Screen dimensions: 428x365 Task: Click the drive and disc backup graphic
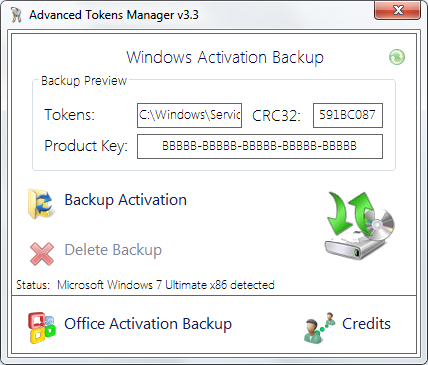[x=359, y=225]
